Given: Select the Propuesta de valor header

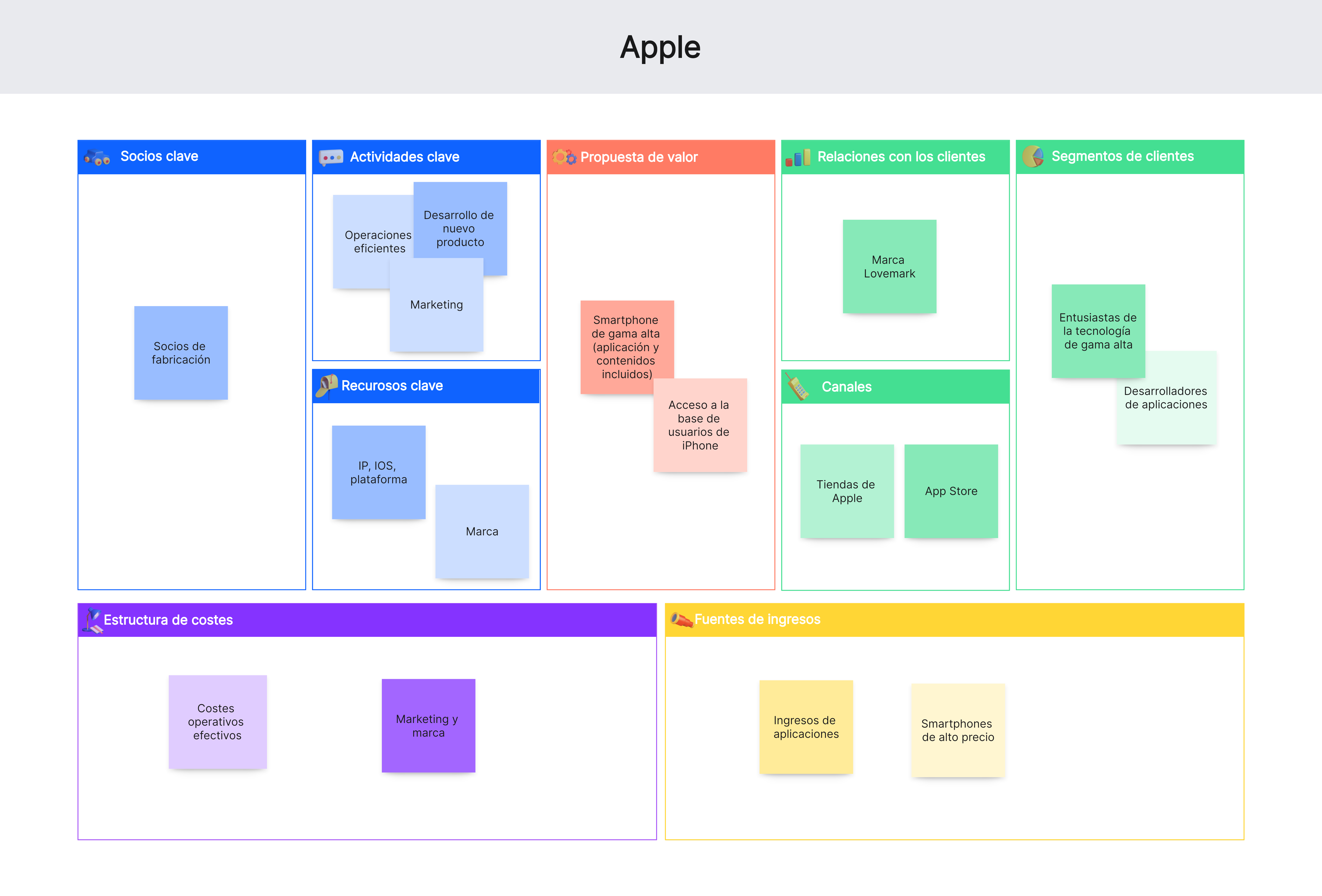Looking at the screenshot, I should click(661, 157).
